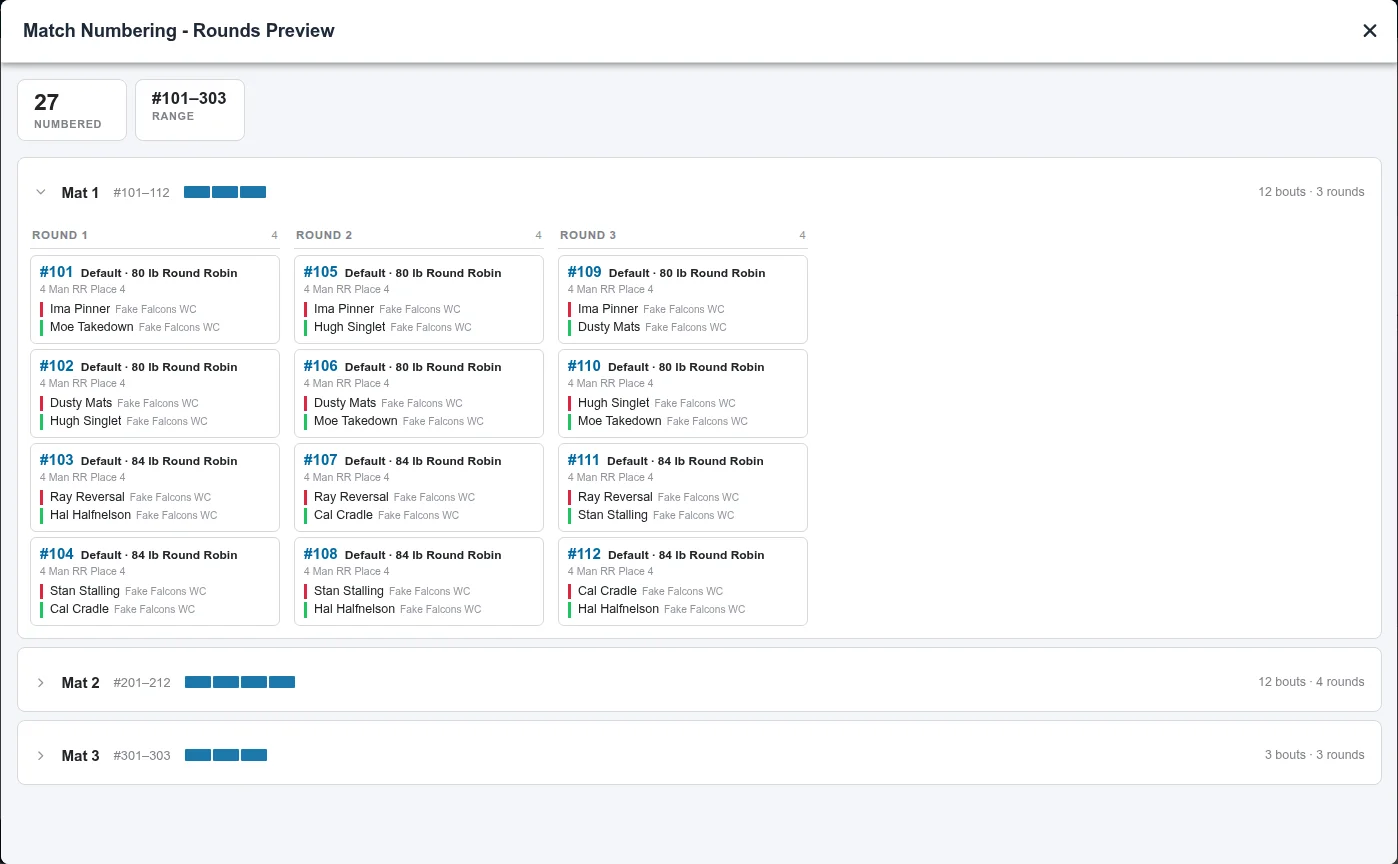Click Stan Stalling in bout #111
The image size is (1398, 864).
(x=613, y=515)
